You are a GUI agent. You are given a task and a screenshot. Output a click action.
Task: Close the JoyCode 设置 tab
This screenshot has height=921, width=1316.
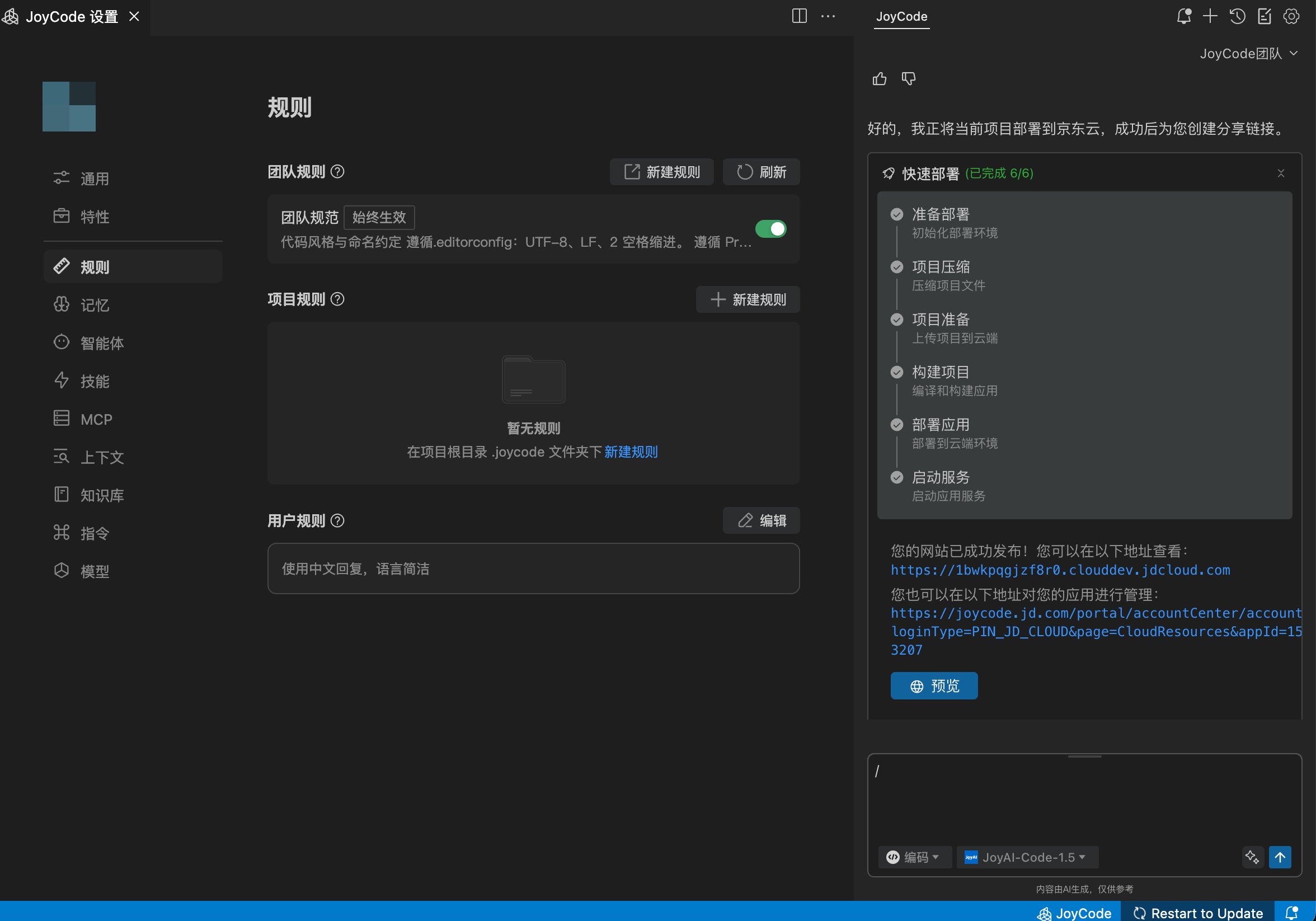coord(134,17)
